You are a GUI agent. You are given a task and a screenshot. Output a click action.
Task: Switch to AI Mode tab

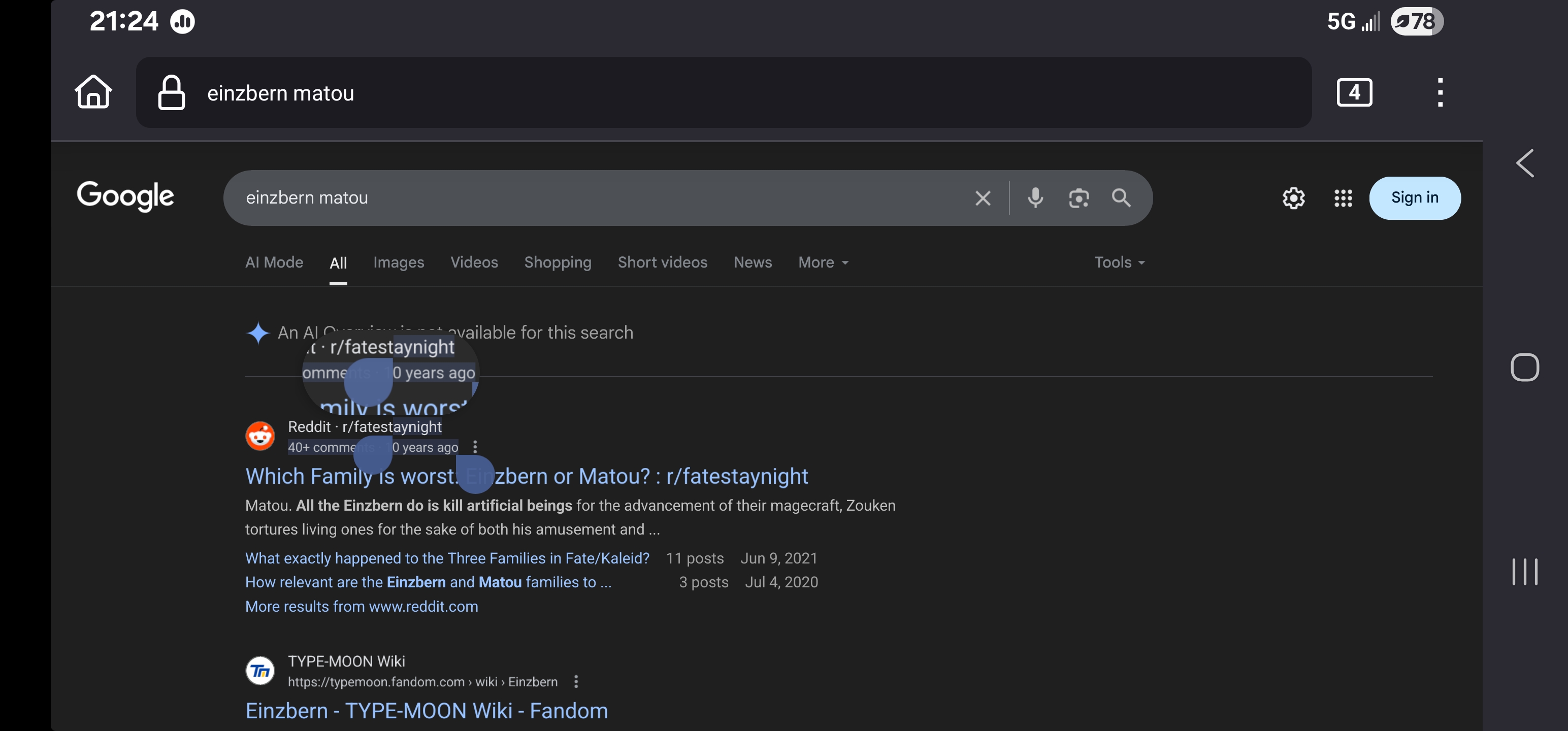pos(274,262)
